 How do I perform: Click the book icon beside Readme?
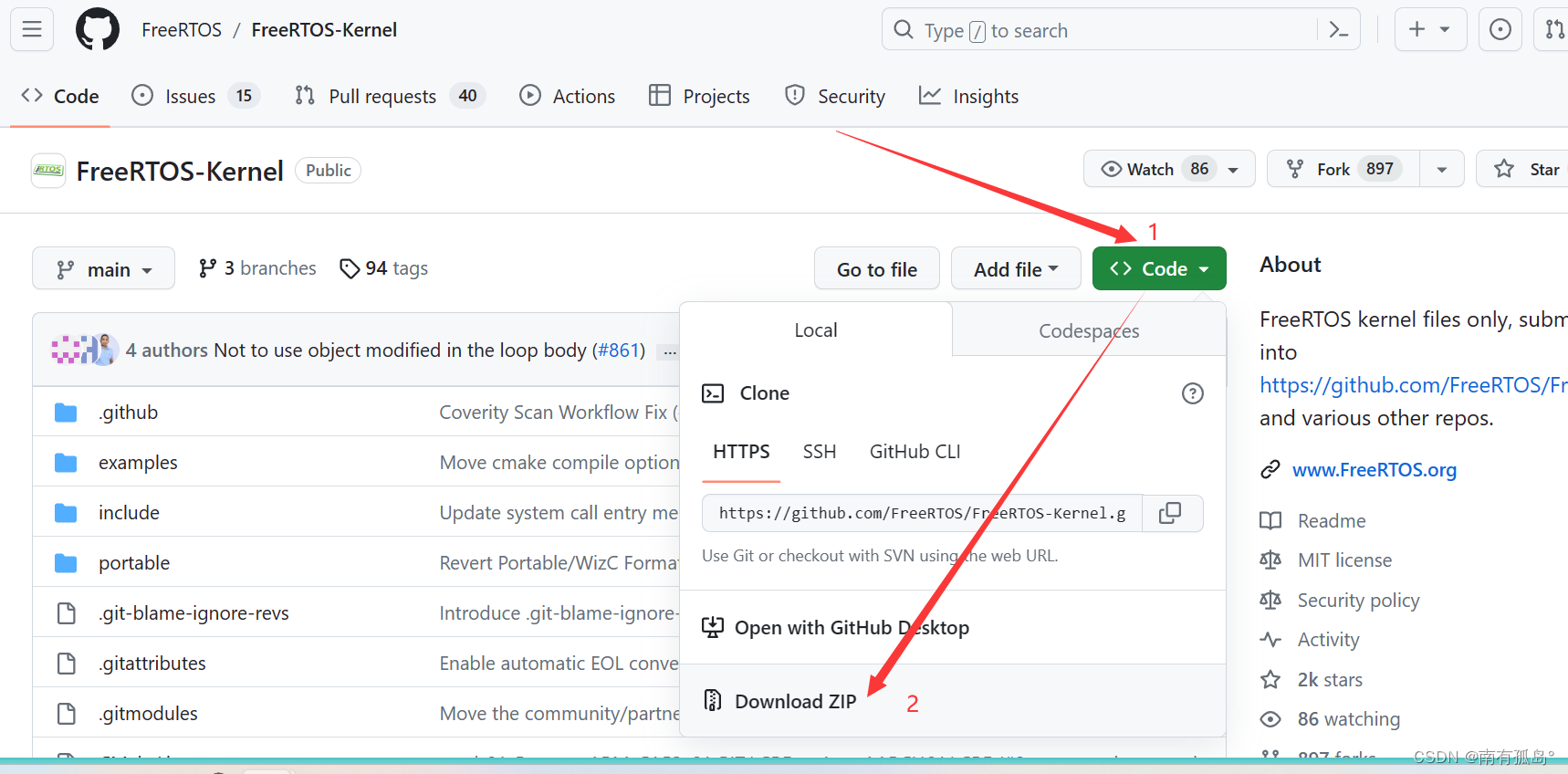pyautogui.click(x=1270, y=521)
